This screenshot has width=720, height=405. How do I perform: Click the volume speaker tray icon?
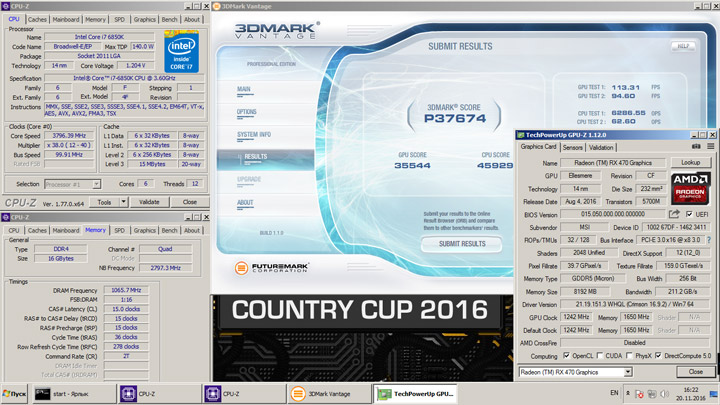click(x=664, y=394)
